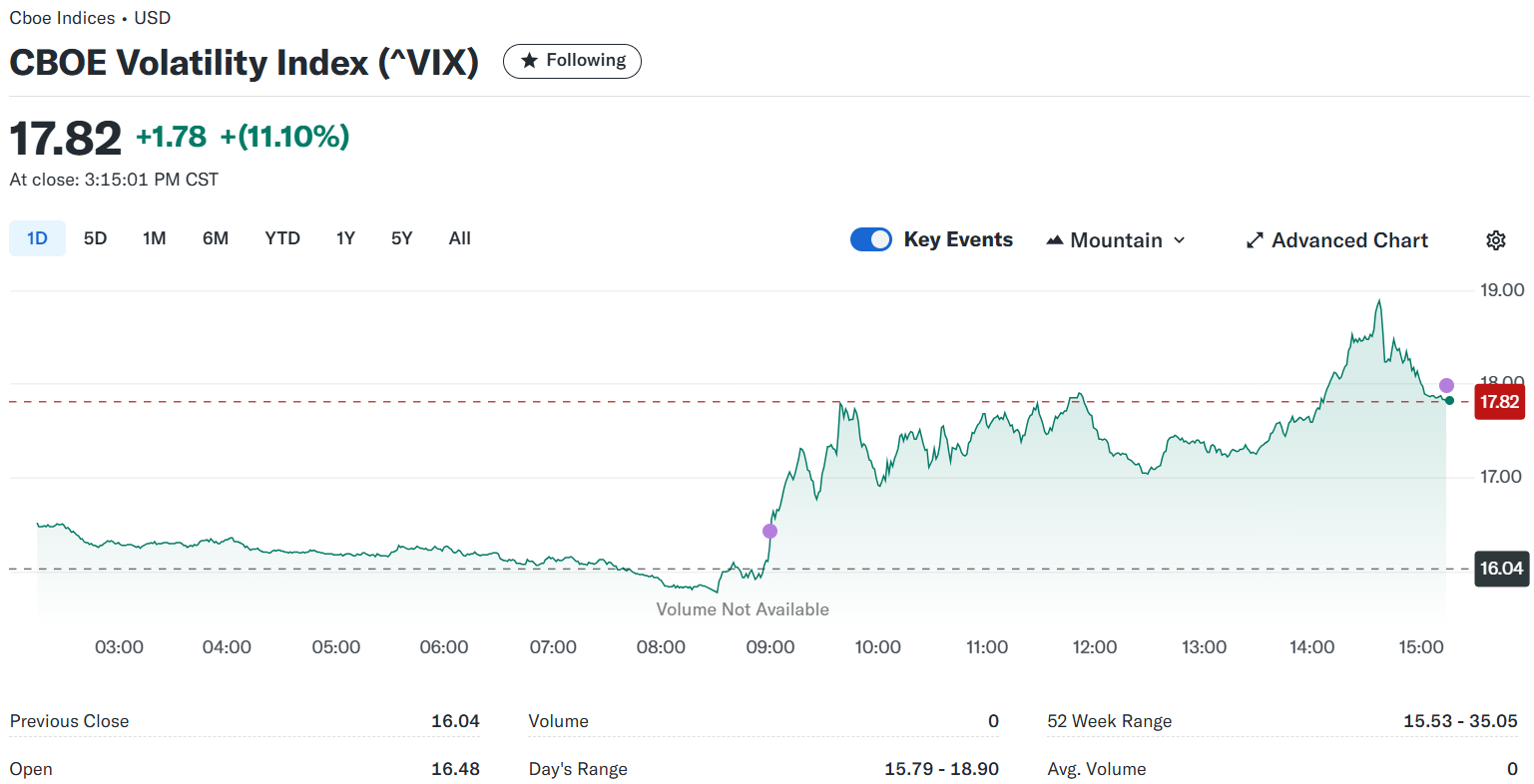Click the purple key event marker near 09:00
Screen dimensions: 1534x784
pos(769,531)
